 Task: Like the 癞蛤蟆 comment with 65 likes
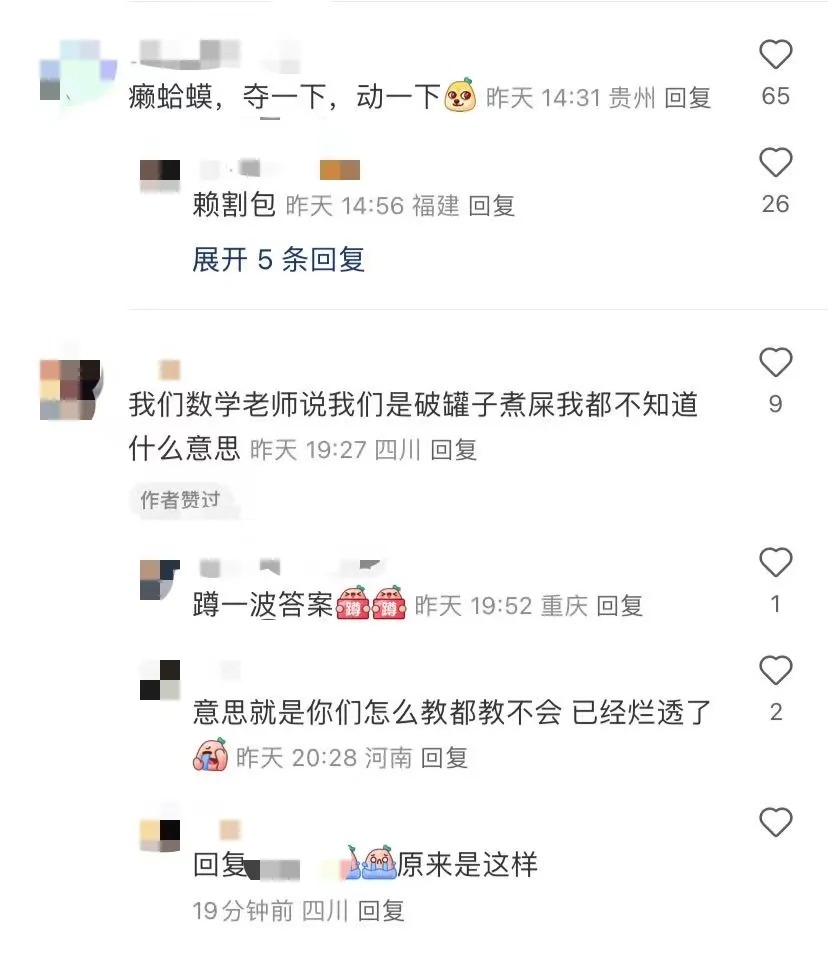pyautogui.click(x=776, y=54)
